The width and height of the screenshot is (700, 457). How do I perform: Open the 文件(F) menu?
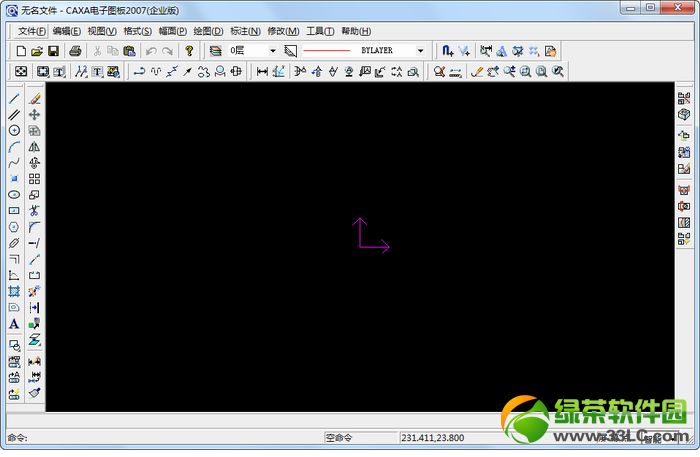pos(31,31)
